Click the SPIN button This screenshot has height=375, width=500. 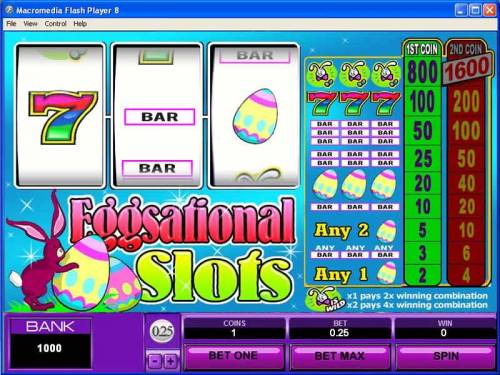click(x=446, y=356)
